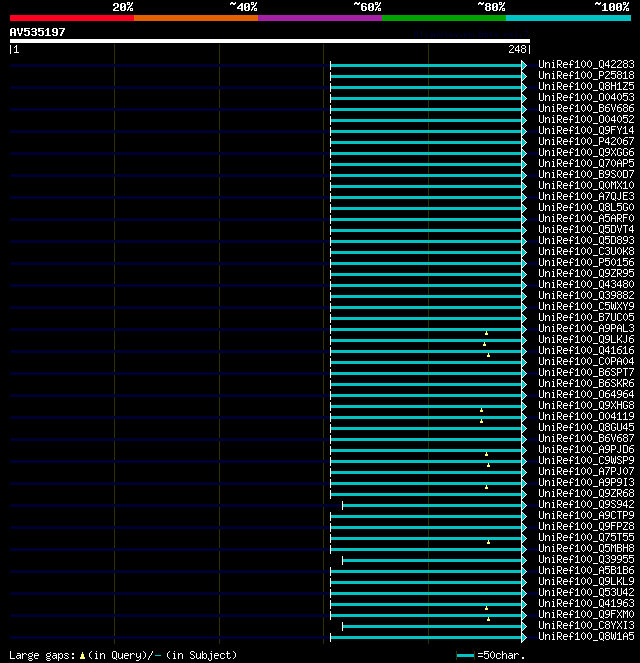Select the UniRef100_A5B1B6 label
The height and width of the screenshot is (663, 640).
(x=586, y=570)
